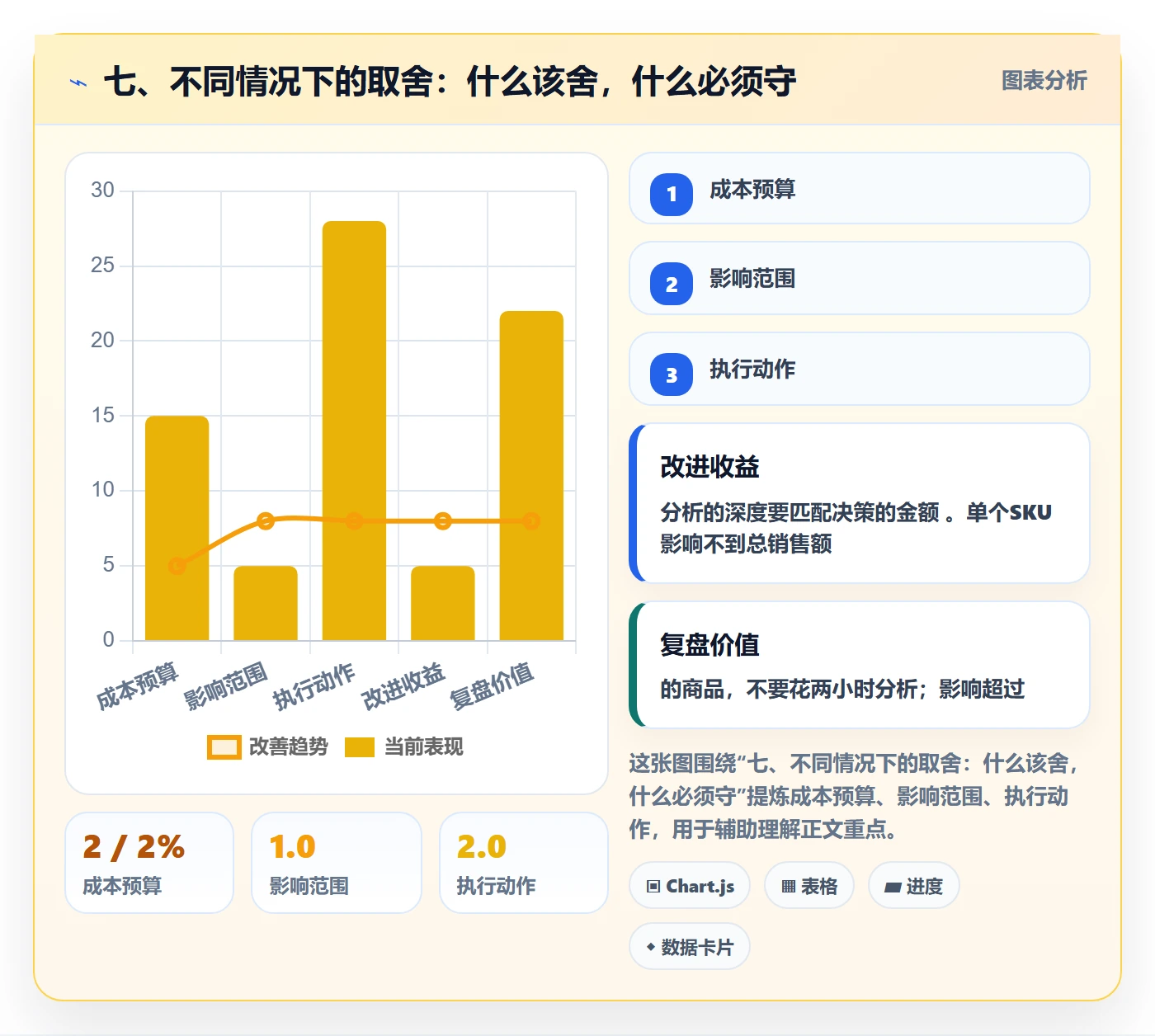Click the grid icon in the 表格 tag
The height and width of the screenshot is (1036, 1155).
(x=789, y=887)
